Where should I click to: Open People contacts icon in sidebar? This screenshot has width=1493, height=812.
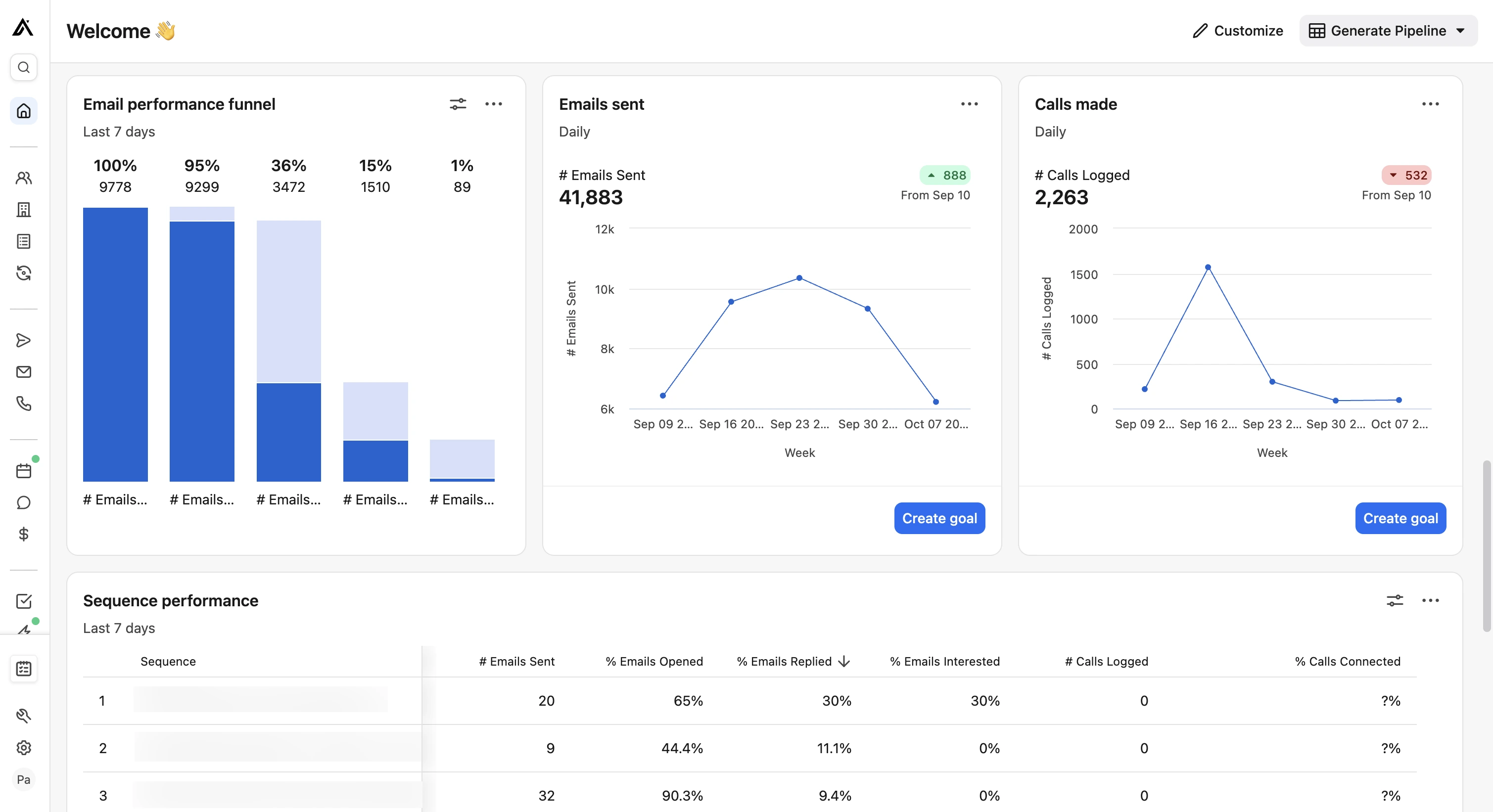tap(24, 178)
